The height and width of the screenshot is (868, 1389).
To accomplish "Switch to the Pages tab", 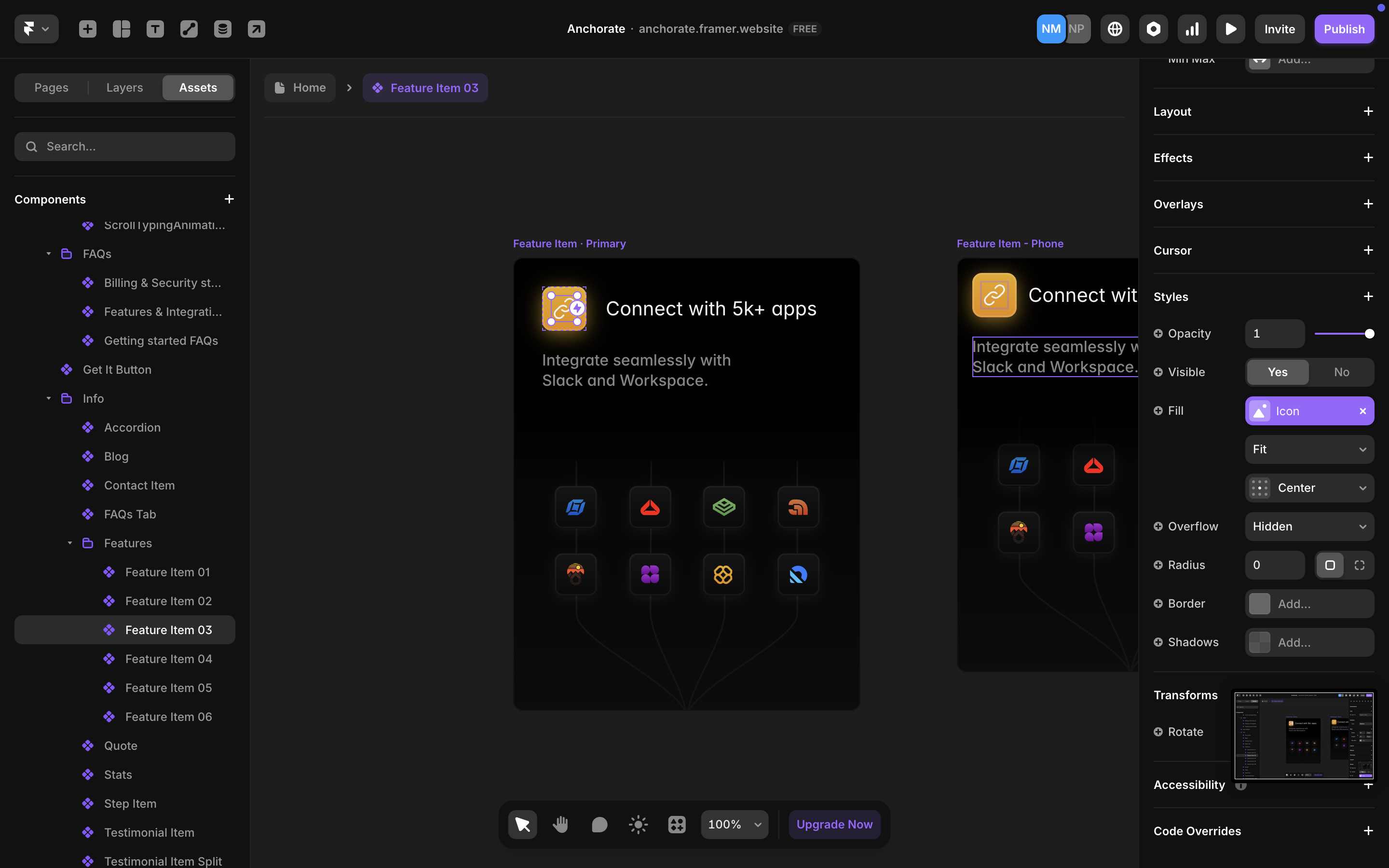I will pyautogui.click(x=51, y=87).
